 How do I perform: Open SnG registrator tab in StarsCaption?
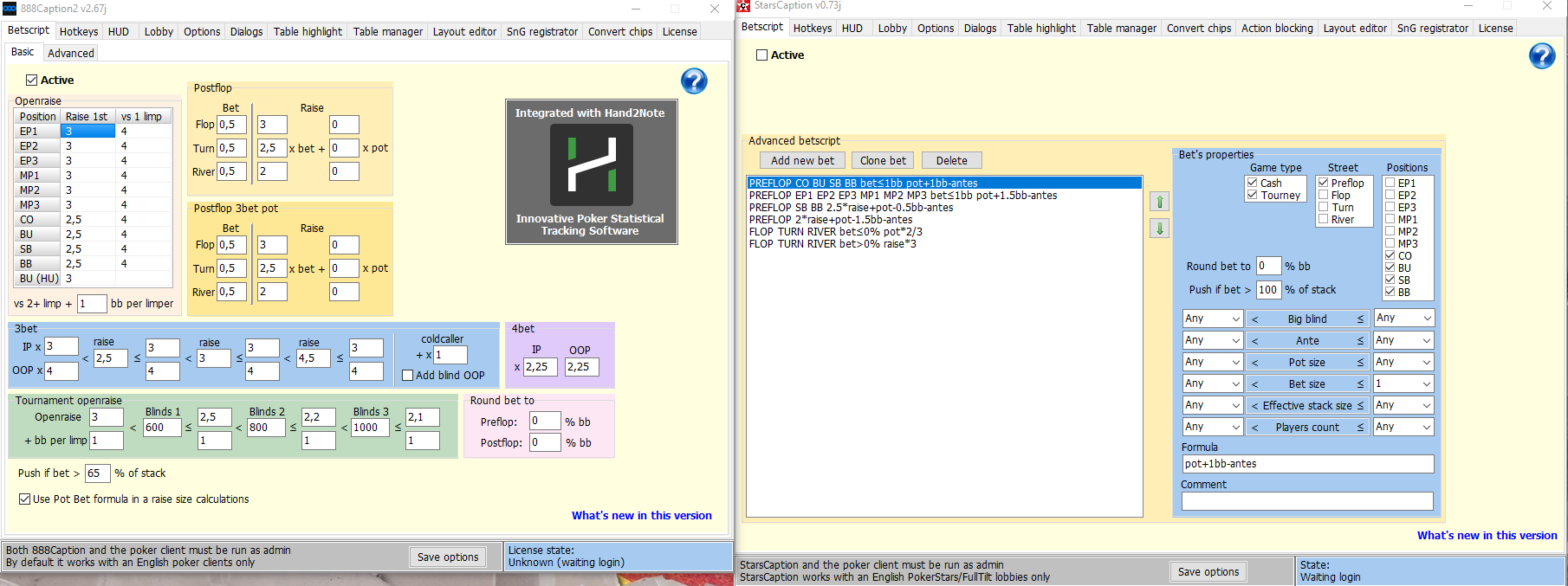(x=1432, y=28)
